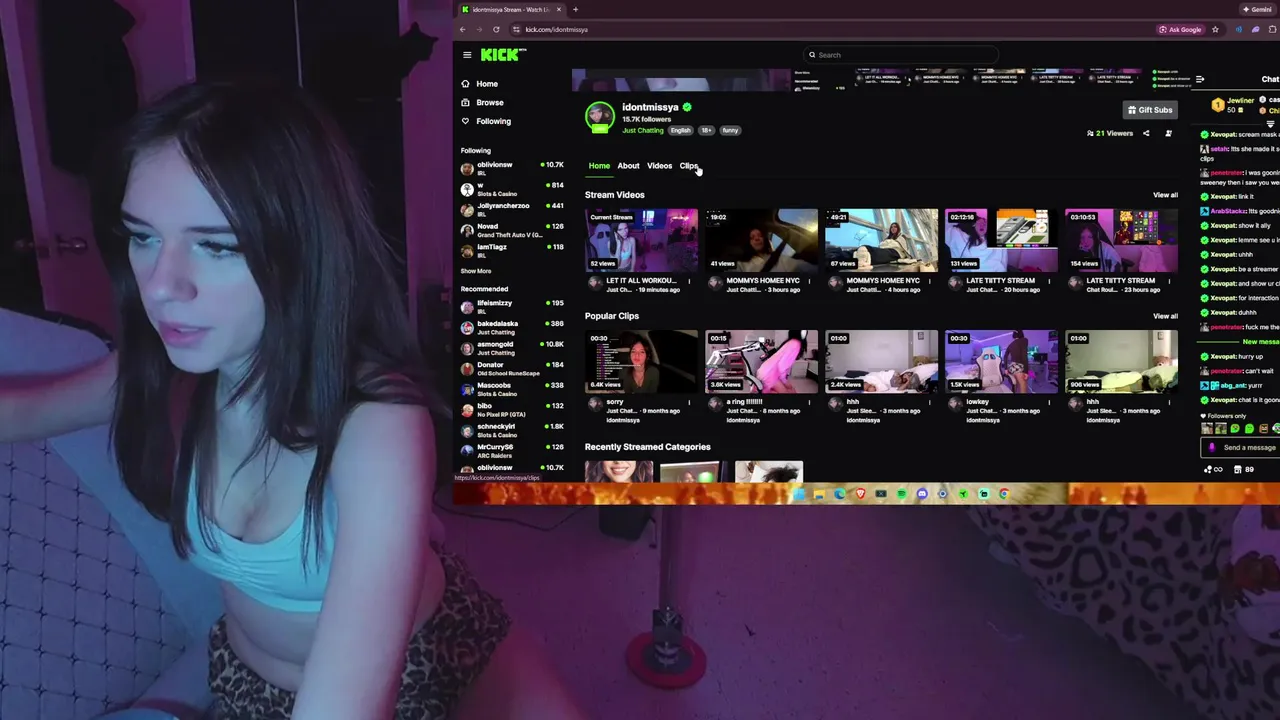
Task: Open oblivionsw in Following list
Action: pos(512,168)
